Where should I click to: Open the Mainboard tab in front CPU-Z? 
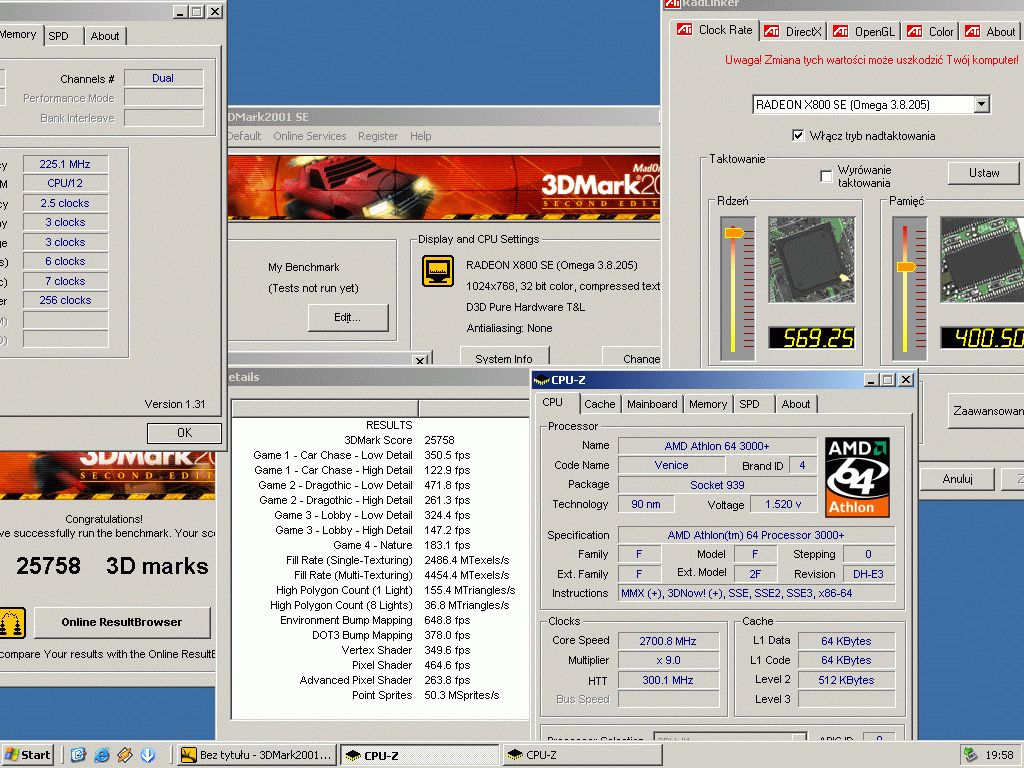pos(652,404)
